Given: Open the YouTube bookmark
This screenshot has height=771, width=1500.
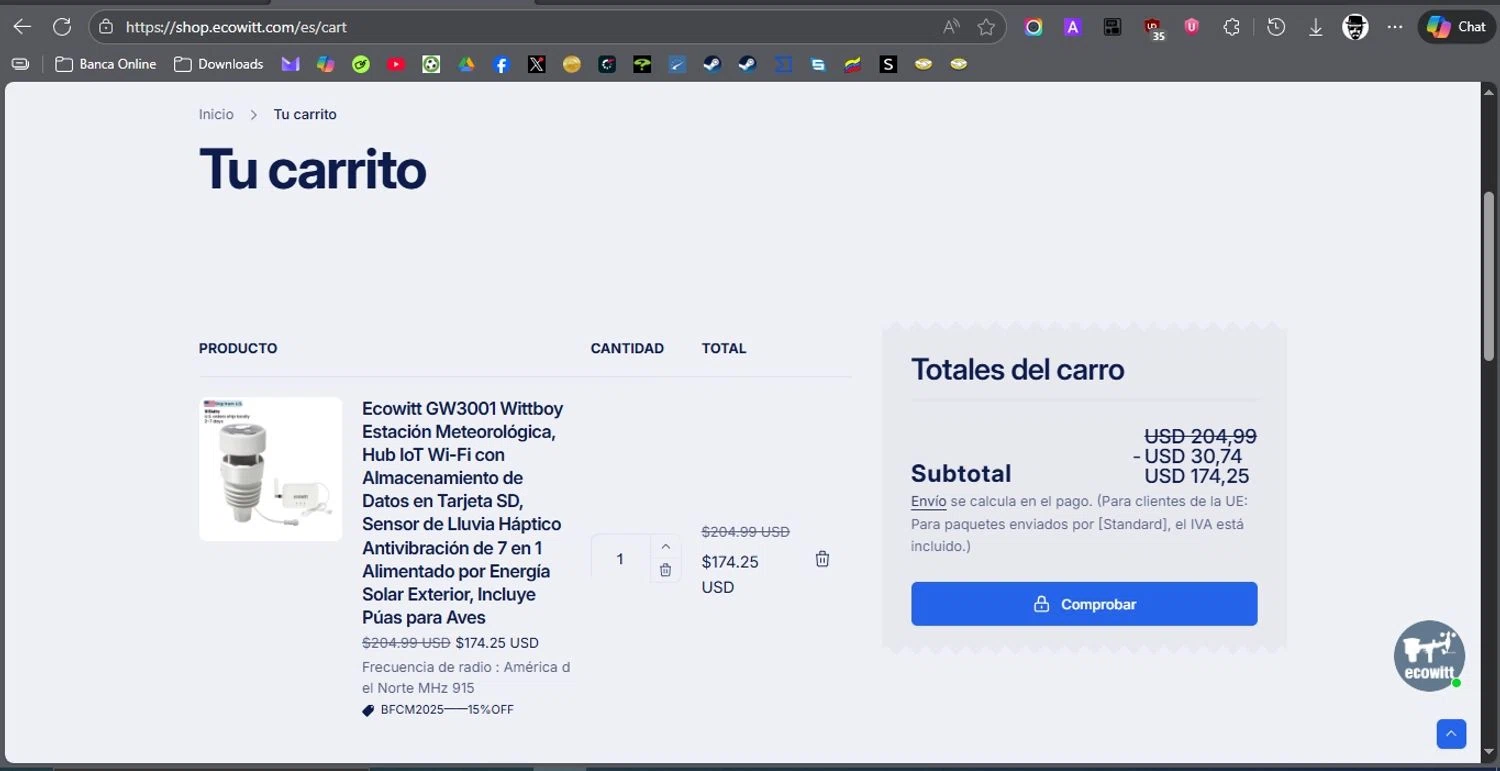Looking at the screenshot, I should (396, 64).
